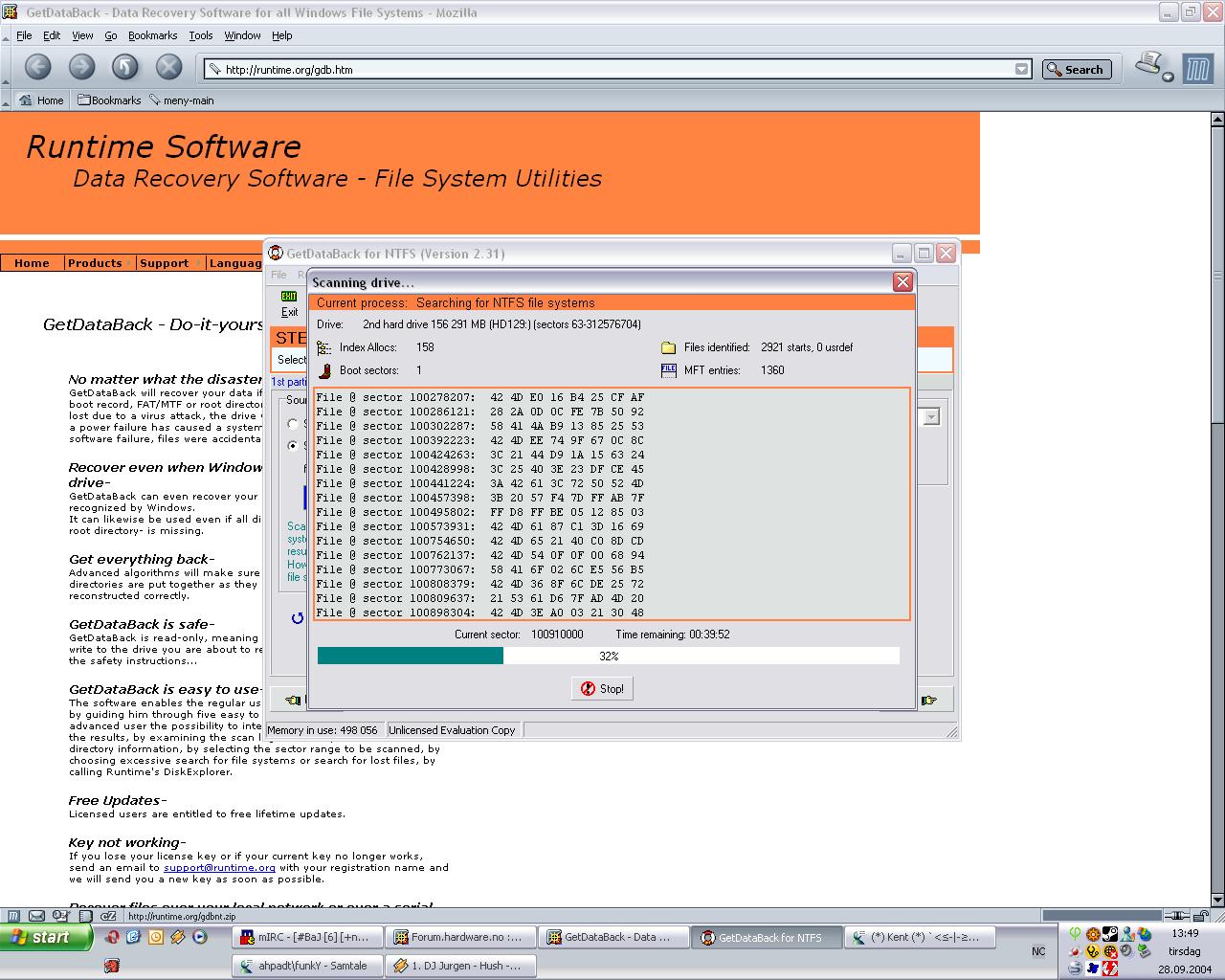Click the Windows start button
1225x980 pixels.
coord(46,937)
